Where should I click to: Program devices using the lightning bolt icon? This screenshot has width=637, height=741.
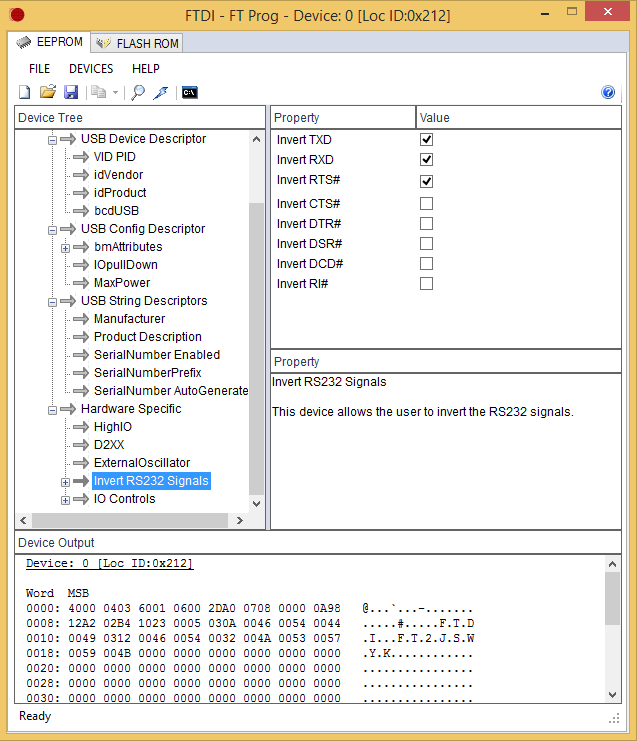[161, 93]
